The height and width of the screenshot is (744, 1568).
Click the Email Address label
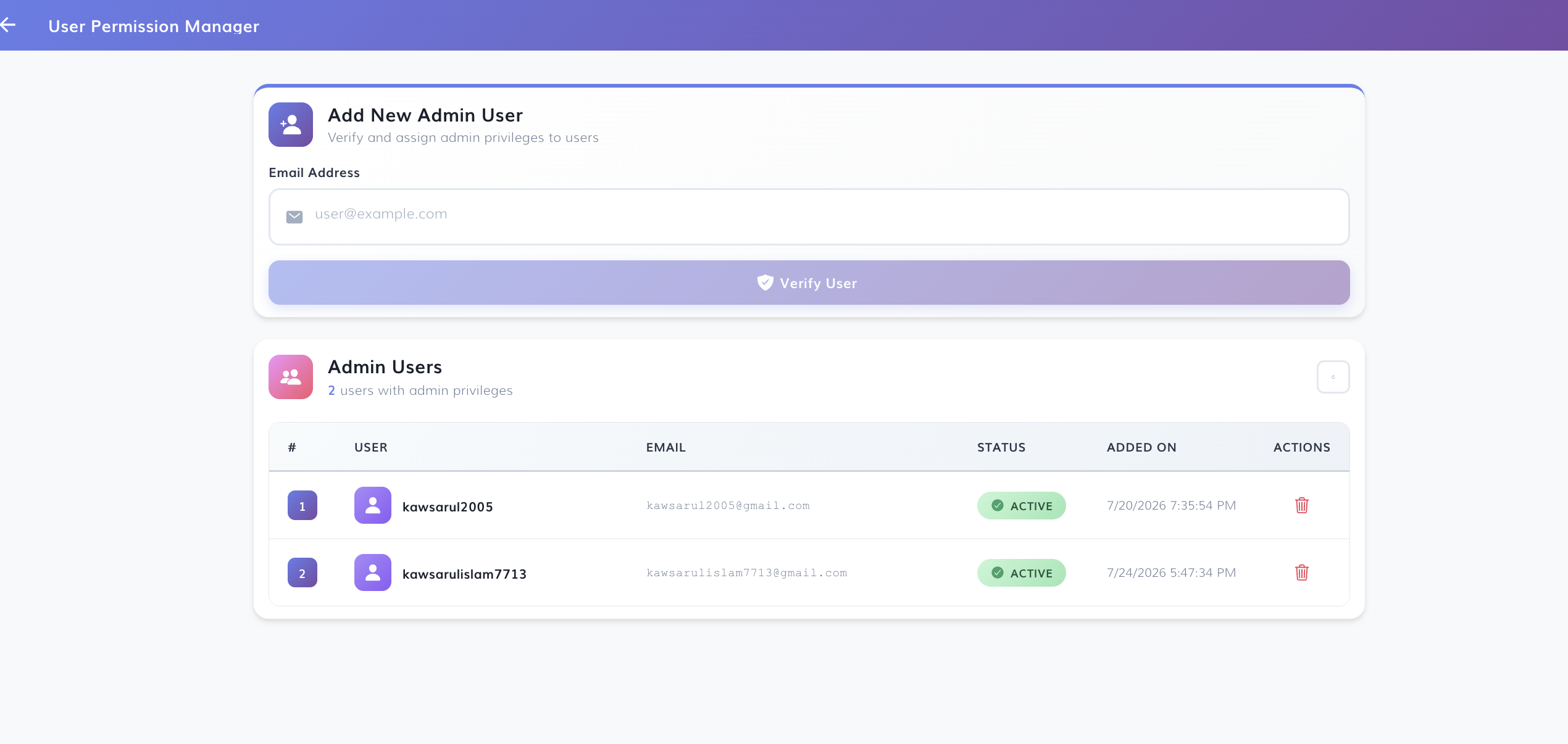(x=314, y=173)
